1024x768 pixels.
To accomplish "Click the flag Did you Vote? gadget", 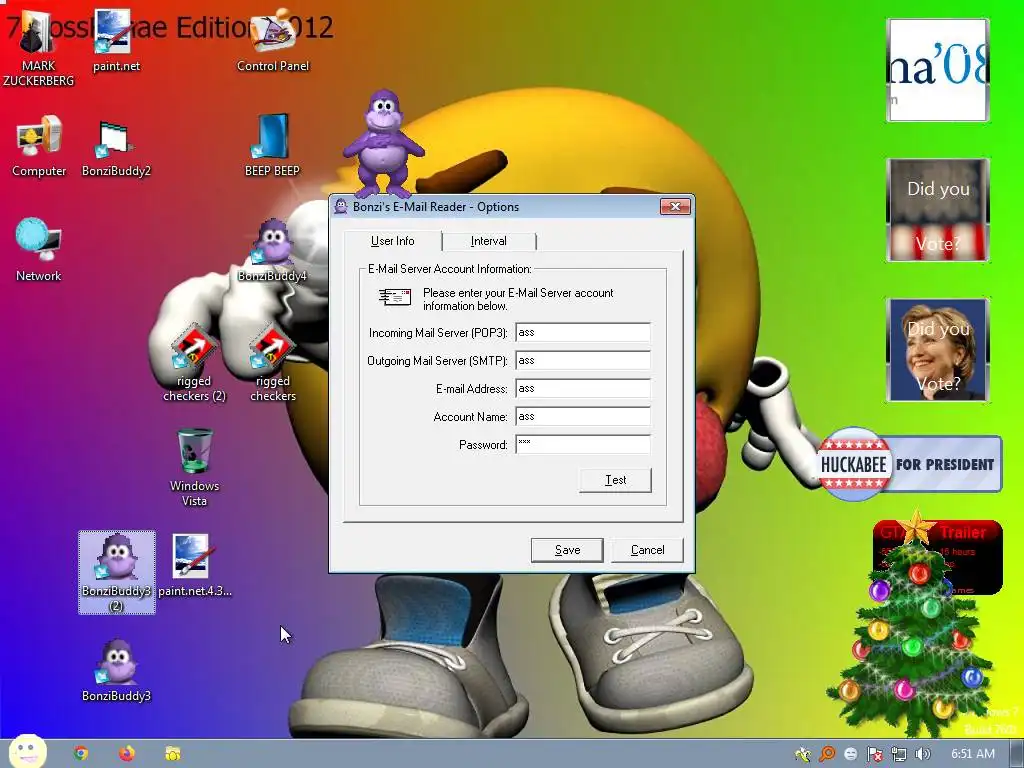I will click(938, 210).
